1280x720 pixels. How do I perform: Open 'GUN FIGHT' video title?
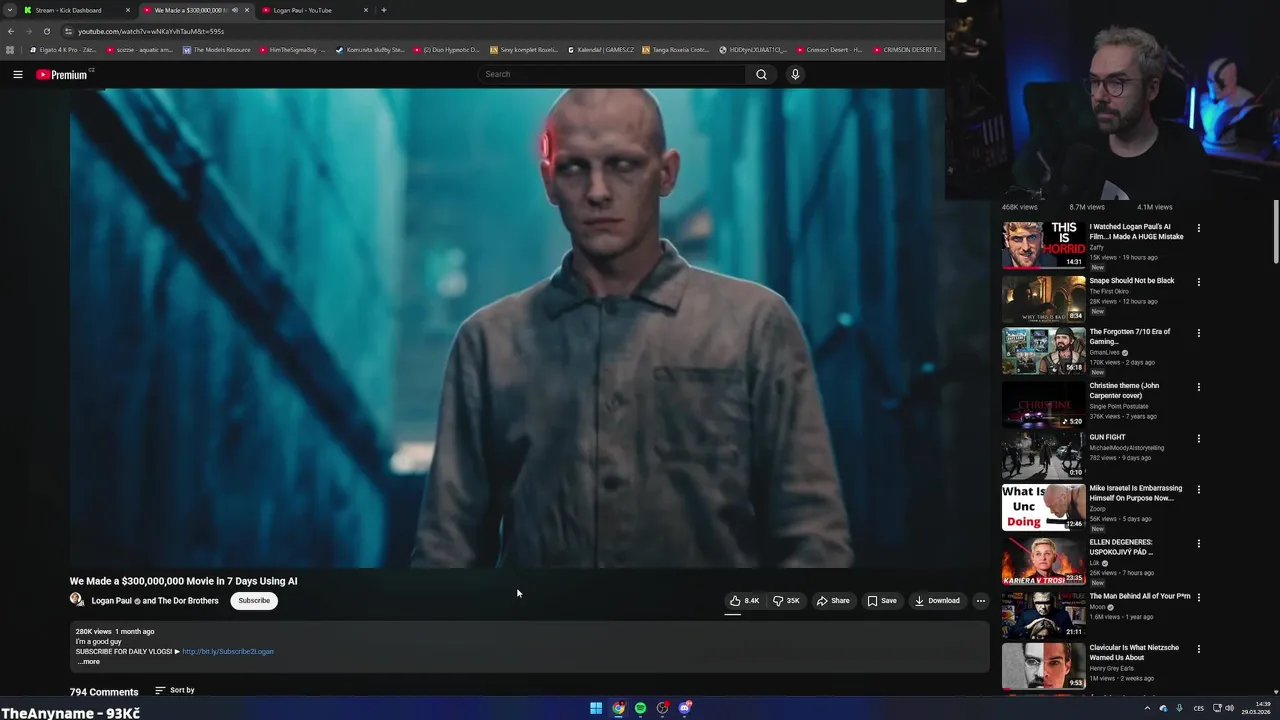click(1107, 437)
